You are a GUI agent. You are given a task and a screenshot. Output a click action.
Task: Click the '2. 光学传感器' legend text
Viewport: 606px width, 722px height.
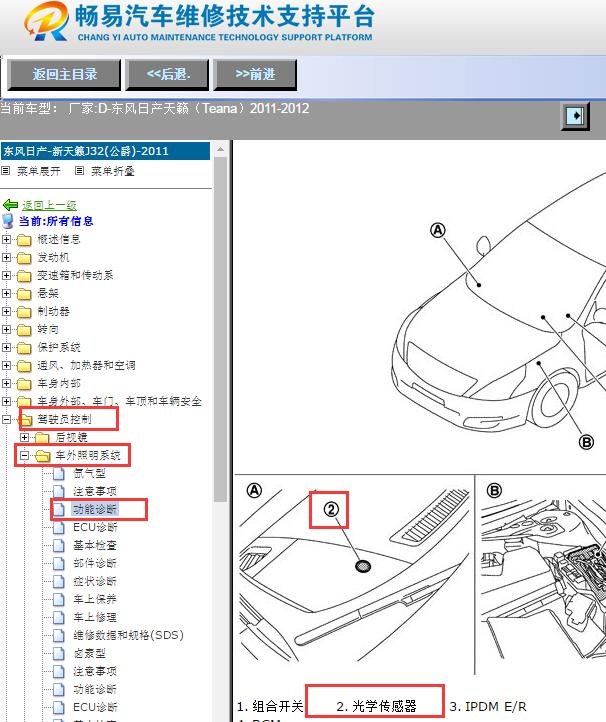click(376, 706)
